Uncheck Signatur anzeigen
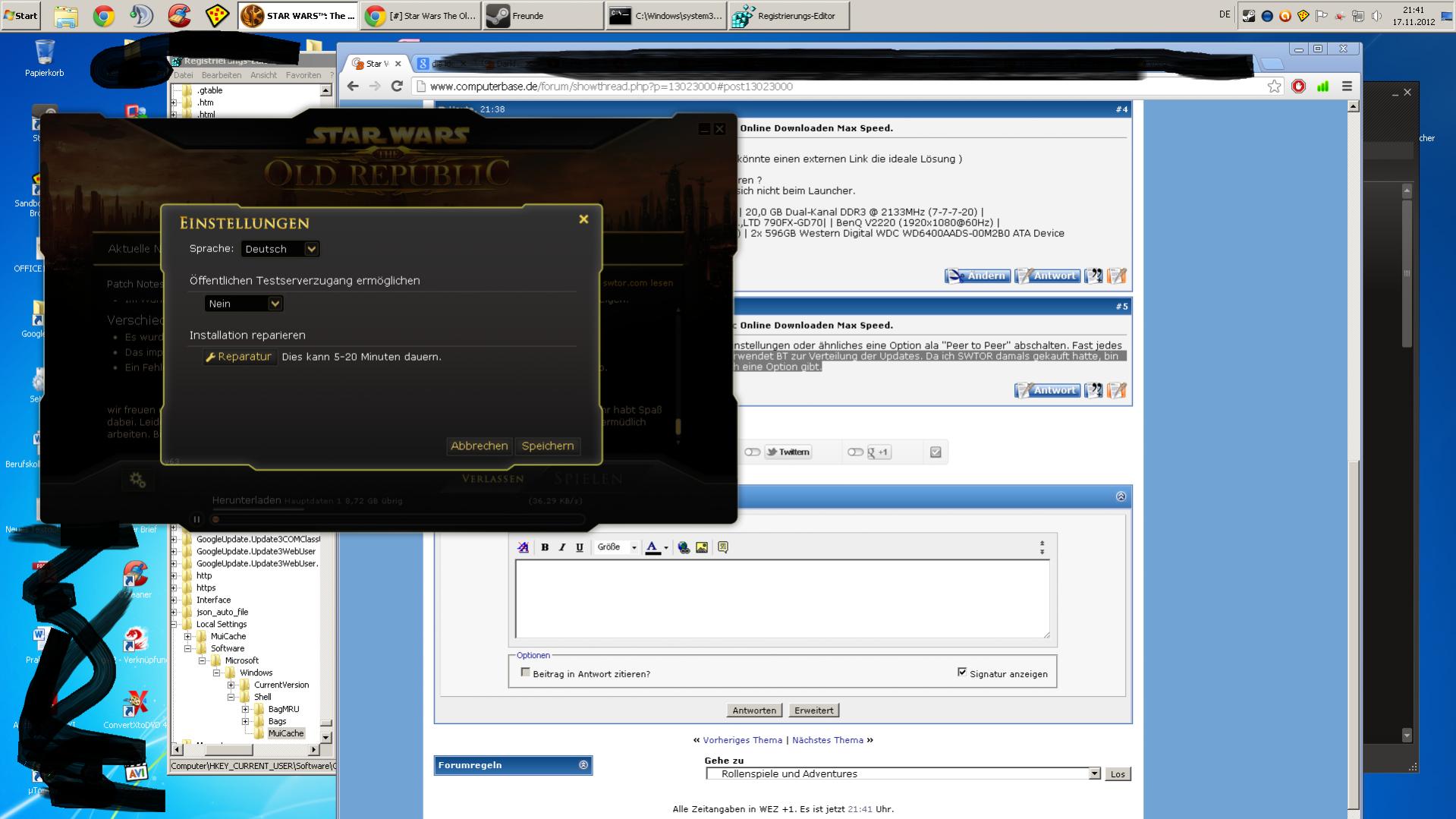 pos(962,673)
